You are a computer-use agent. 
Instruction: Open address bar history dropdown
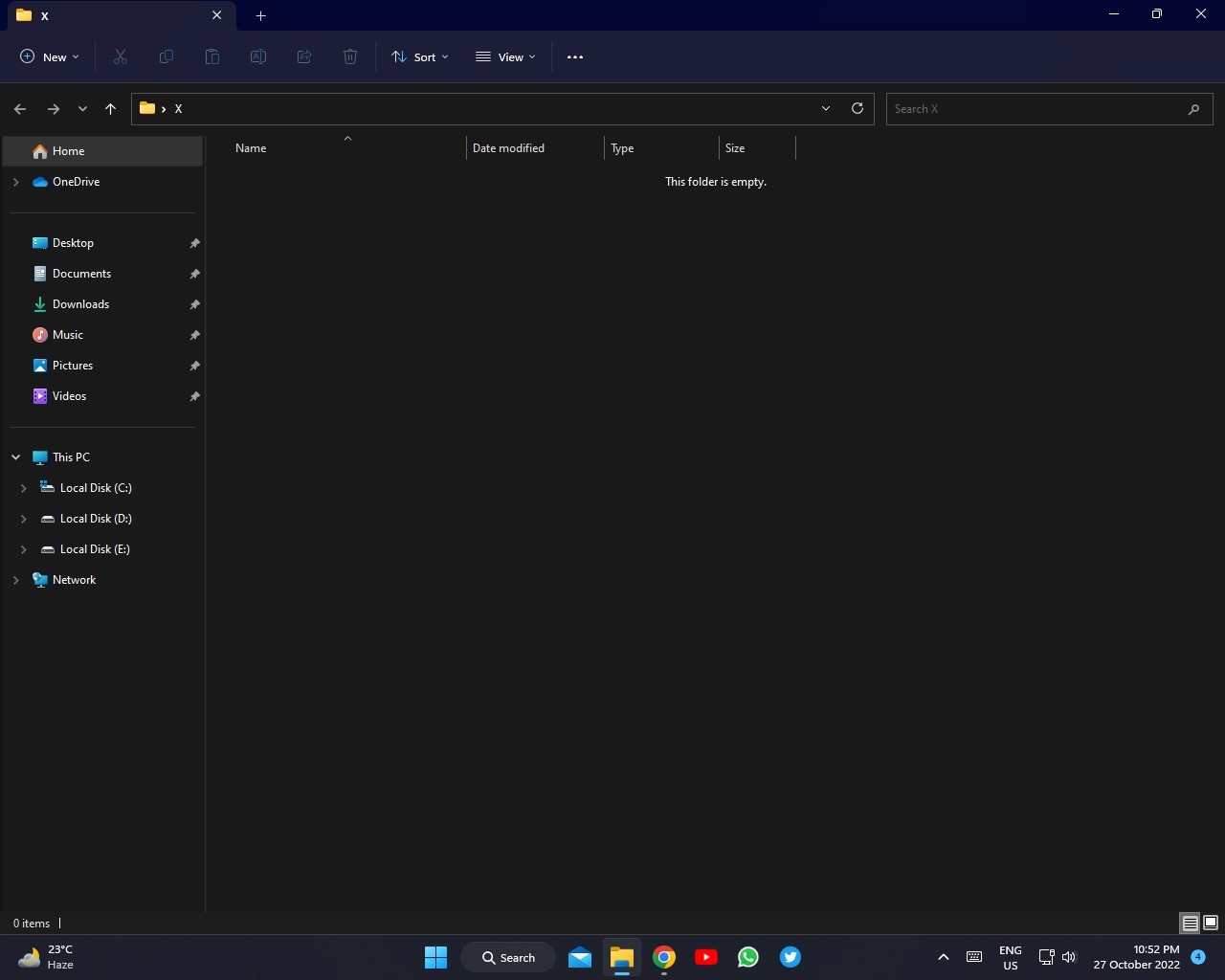(x=826, y=108)
